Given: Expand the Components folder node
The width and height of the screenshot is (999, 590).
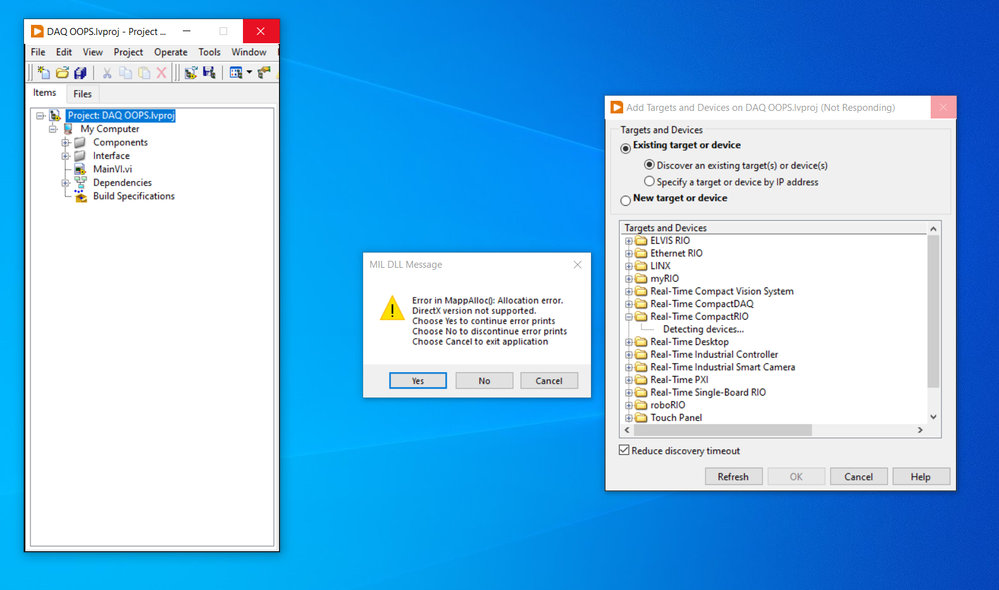Looking at the screenshot, I should click(x=66, y=142).
